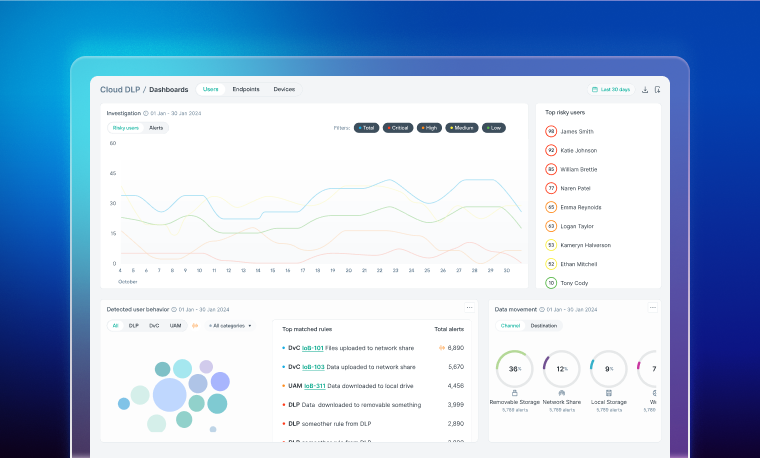The height and width of the screenshot is (458, 760).
Task: Click the largest bubble in the behavior chart
Action: [170, 394]
